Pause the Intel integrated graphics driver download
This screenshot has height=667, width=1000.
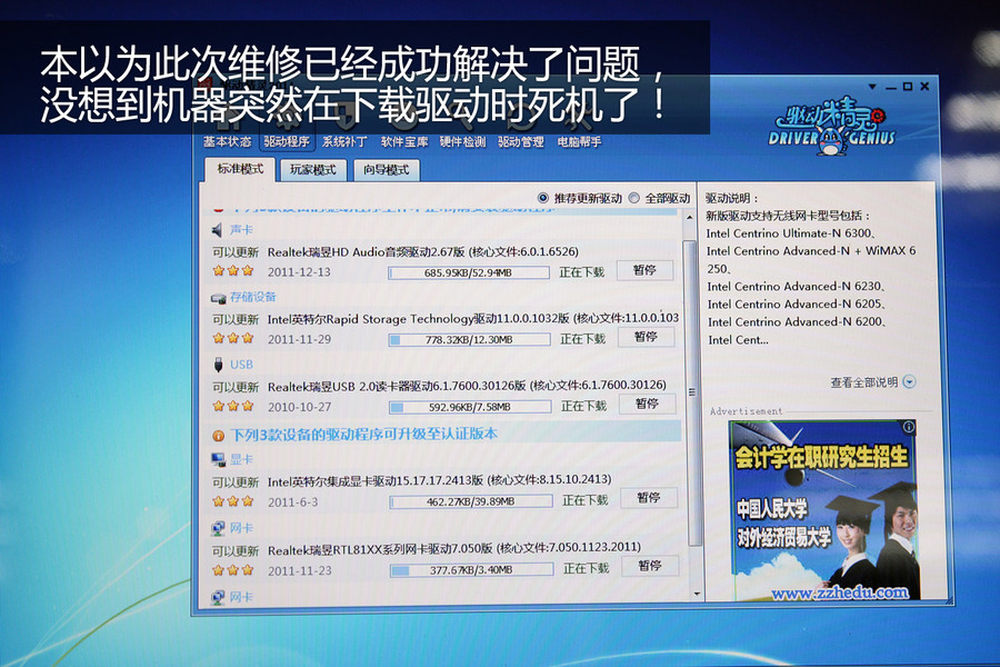click(x=648, y=498)
